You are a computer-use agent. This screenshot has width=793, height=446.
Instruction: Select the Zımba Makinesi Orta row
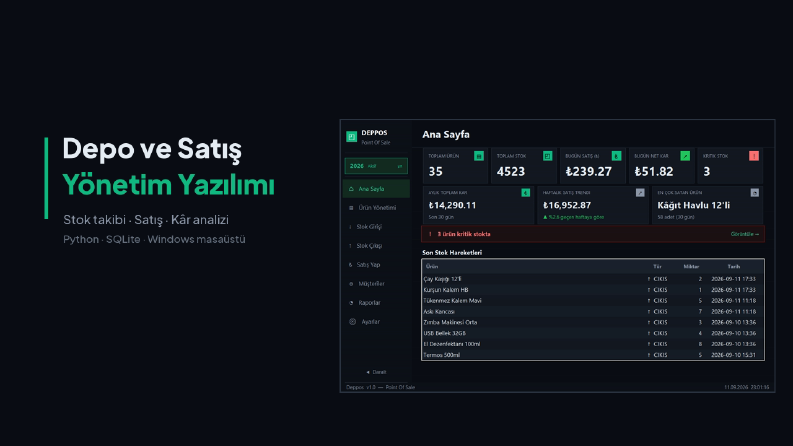point(593,323)
